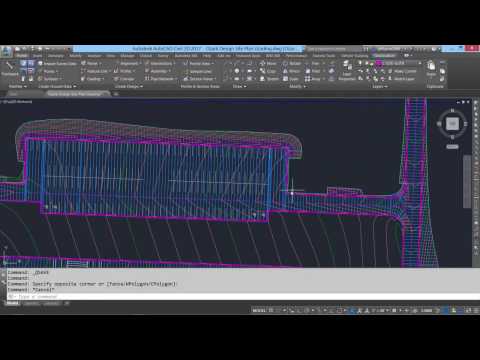The width and height of the screenshot is (480, 360).
Task: Switch to the Modify ribbon tab
Action: tap(75, 56)
